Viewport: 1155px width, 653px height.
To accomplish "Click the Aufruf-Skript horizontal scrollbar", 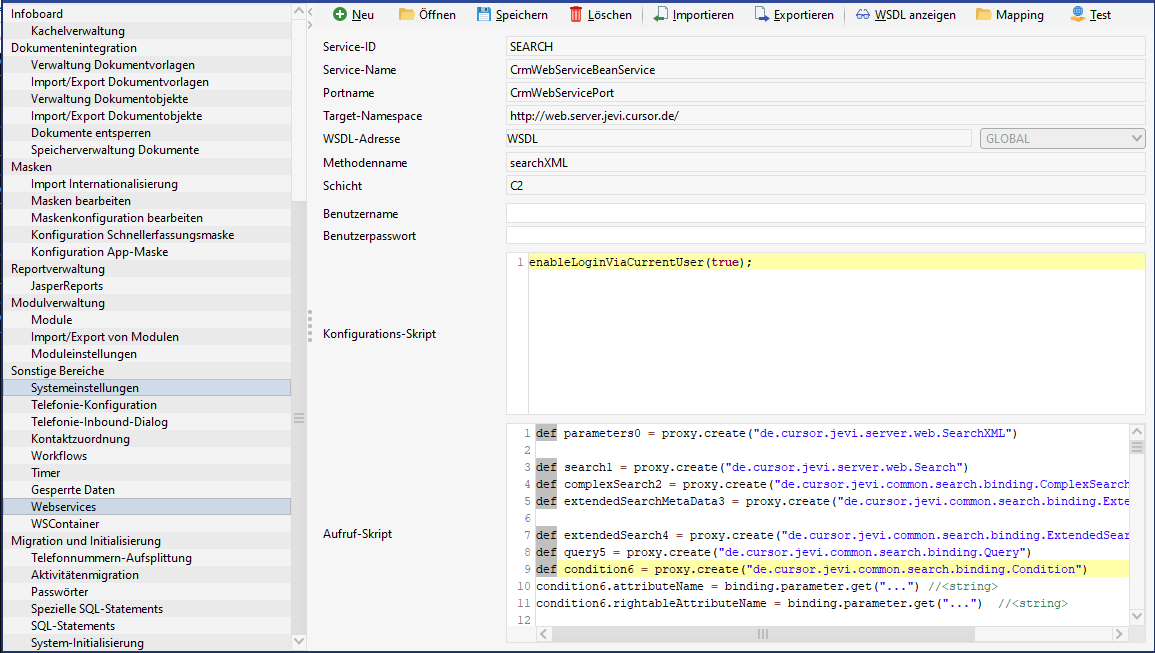I will [760, 633].
